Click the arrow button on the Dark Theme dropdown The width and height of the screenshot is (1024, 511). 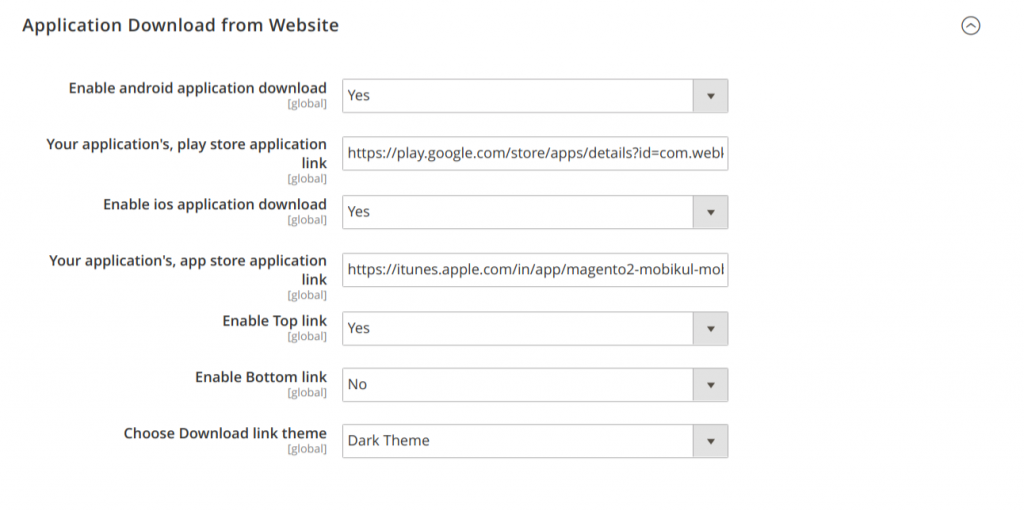[x=711, y=441]
